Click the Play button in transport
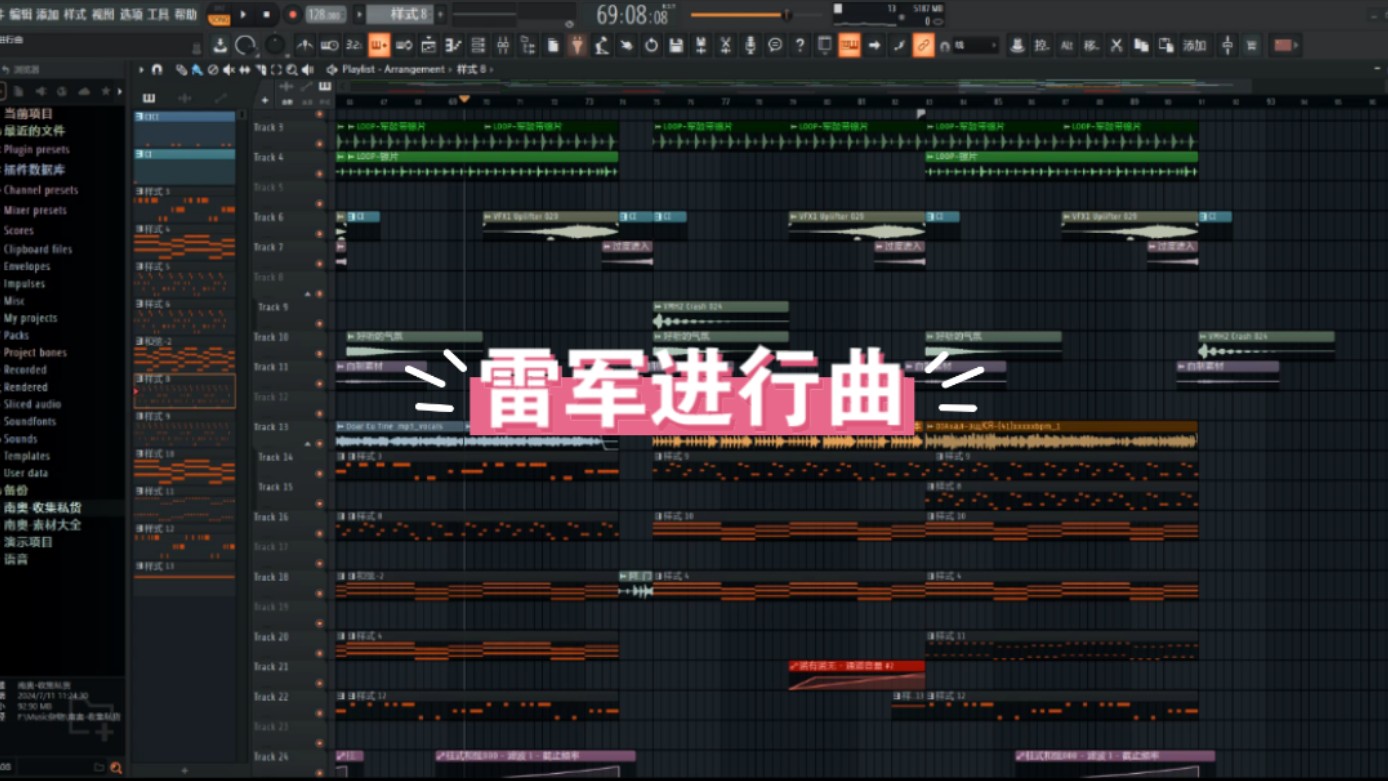The image size is (1388, 781). click(x=243, y=15)
